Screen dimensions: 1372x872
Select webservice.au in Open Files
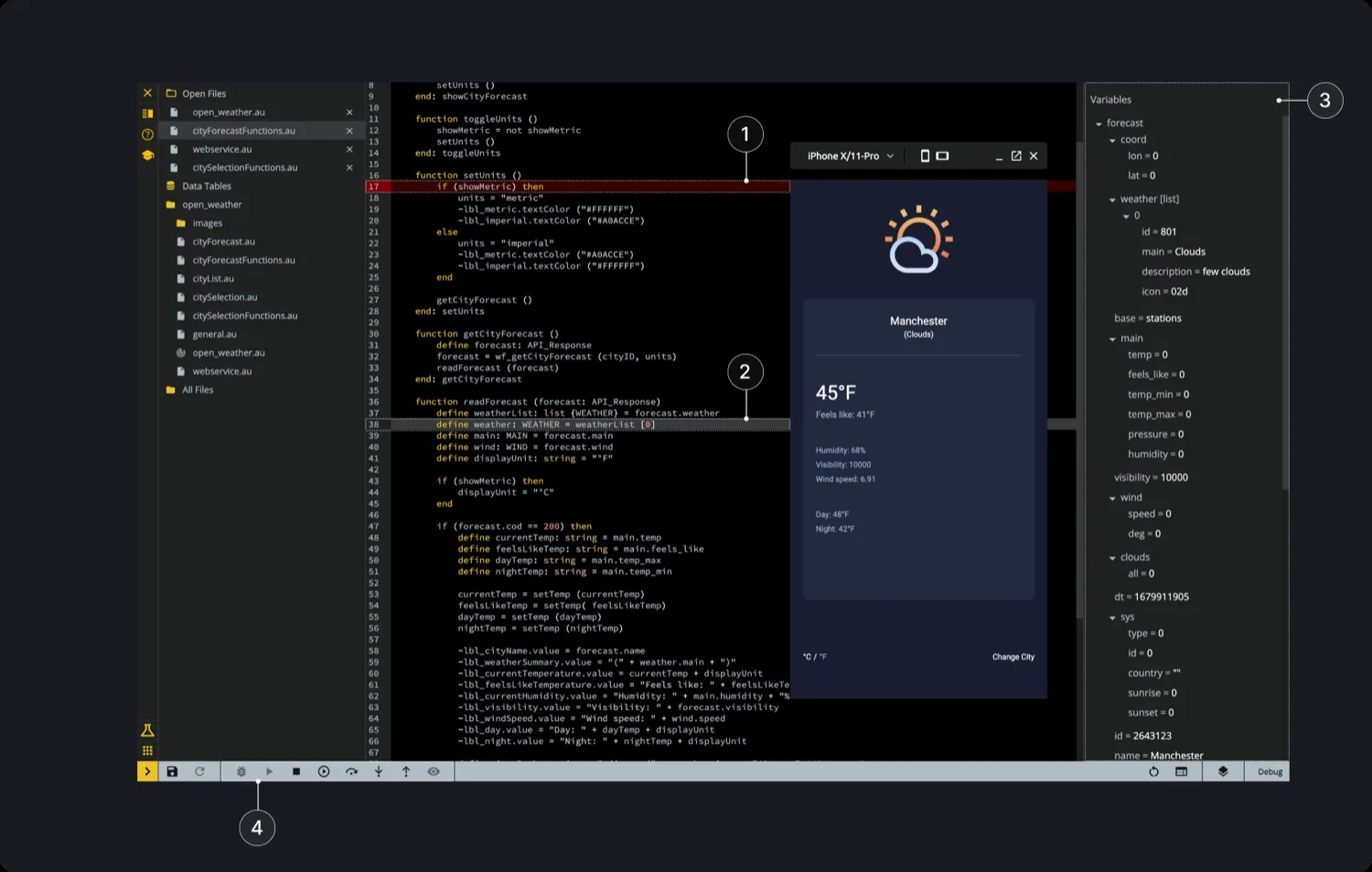pyautogui.click(x=222, y=149)
